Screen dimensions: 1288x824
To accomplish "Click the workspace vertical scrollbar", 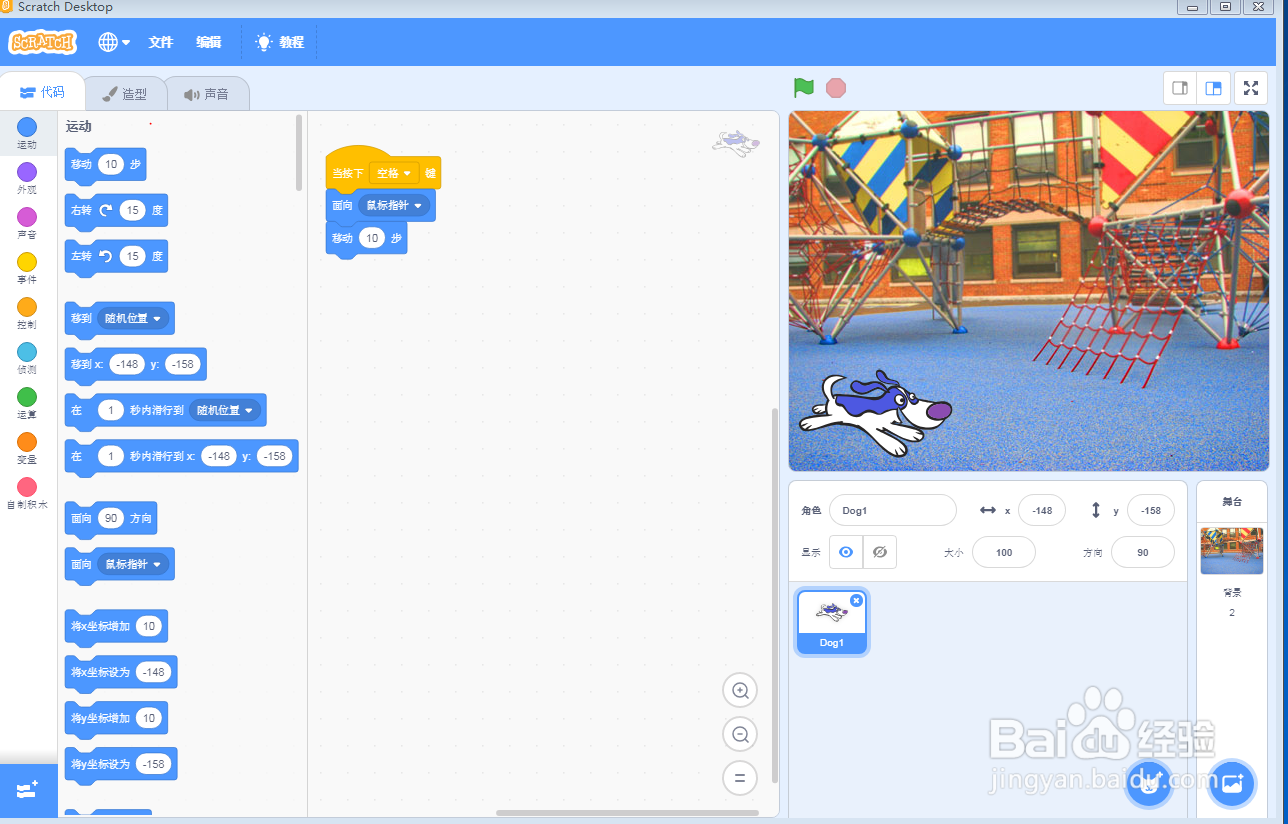I will [x=774, y=595].
